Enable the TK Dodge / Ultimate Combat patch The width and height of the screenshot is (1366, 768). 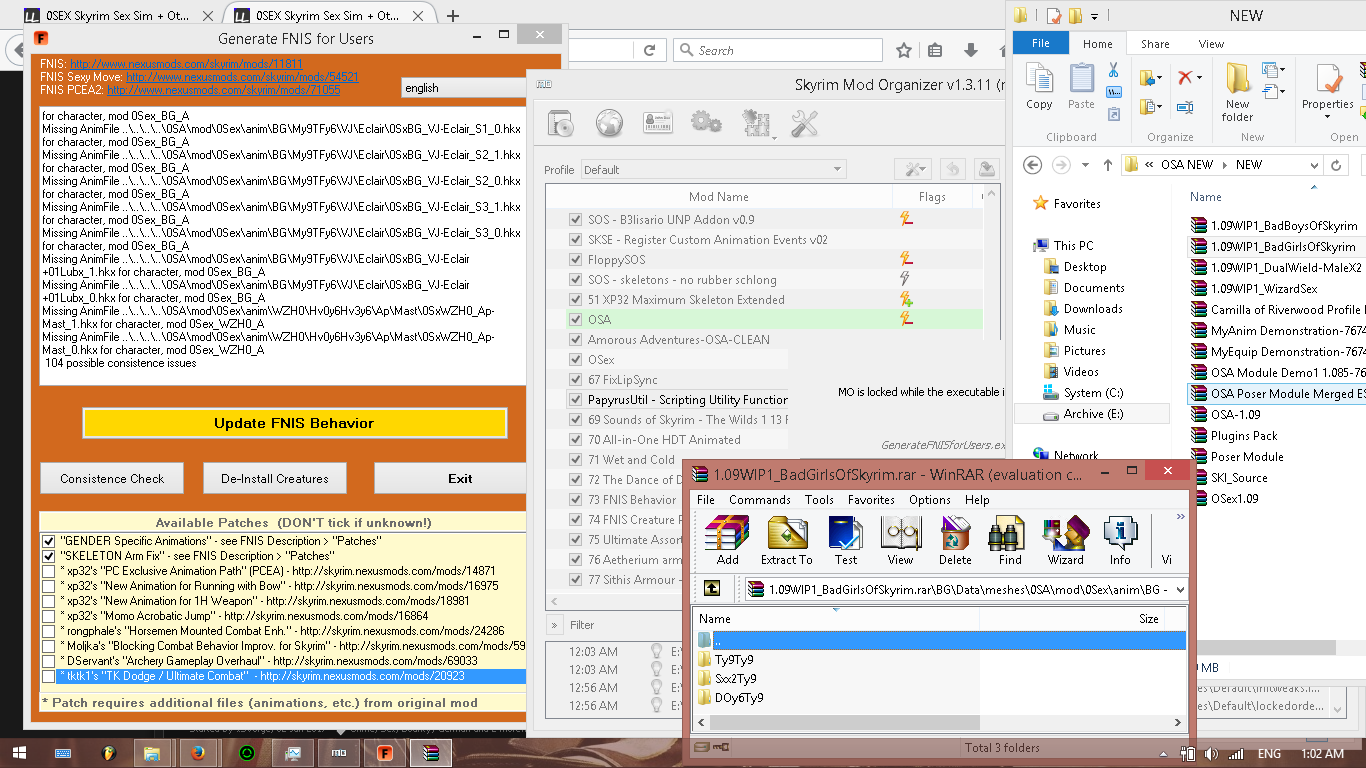click(48, 677)
